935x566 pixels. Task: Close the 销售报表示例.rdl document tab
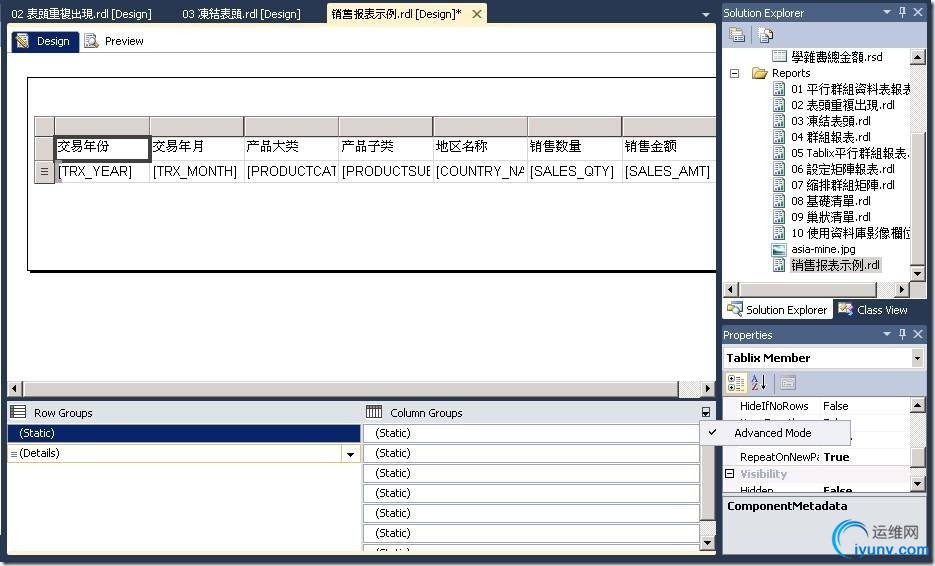tap(476, 14)
